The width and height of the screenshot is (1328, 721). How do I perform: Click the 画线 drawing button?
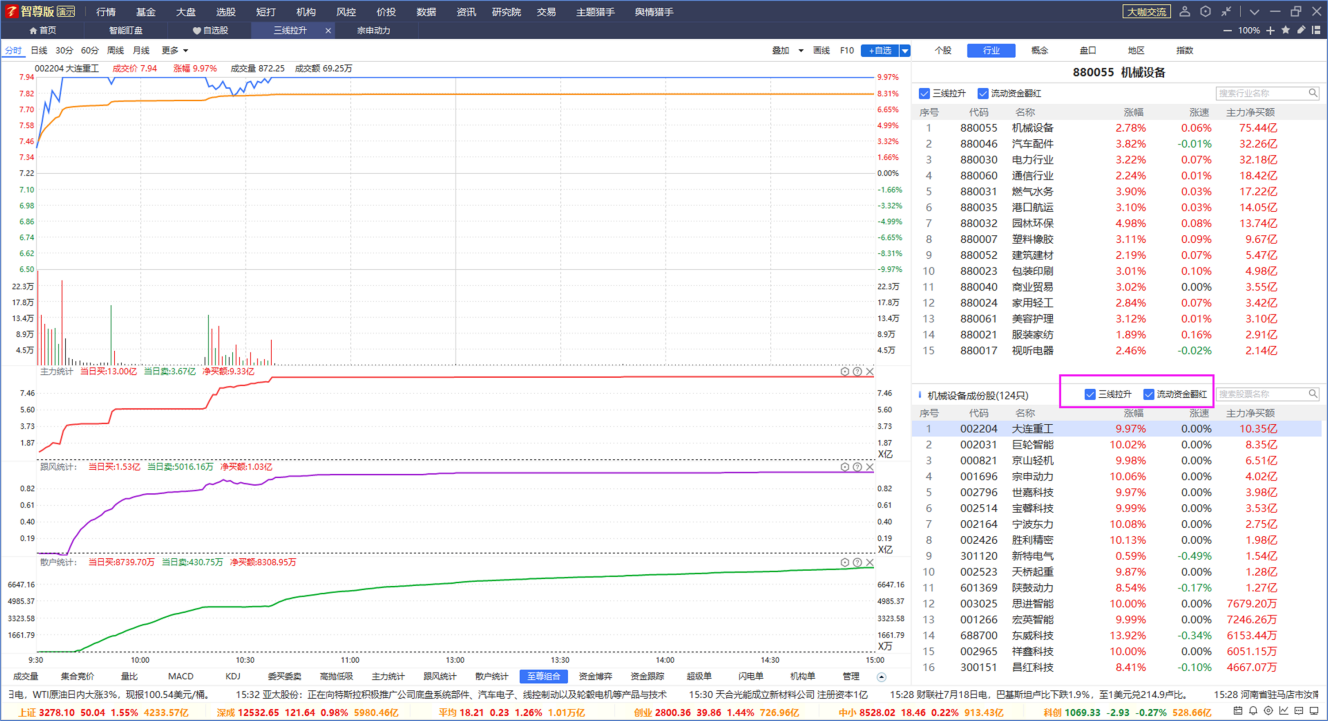(822, 50)
